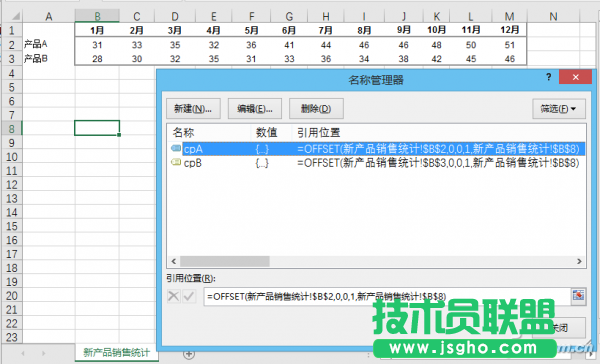Viewport: 600px width, 364px height.
Task: Click the 新建(N)... button
Action: (193, 109)
